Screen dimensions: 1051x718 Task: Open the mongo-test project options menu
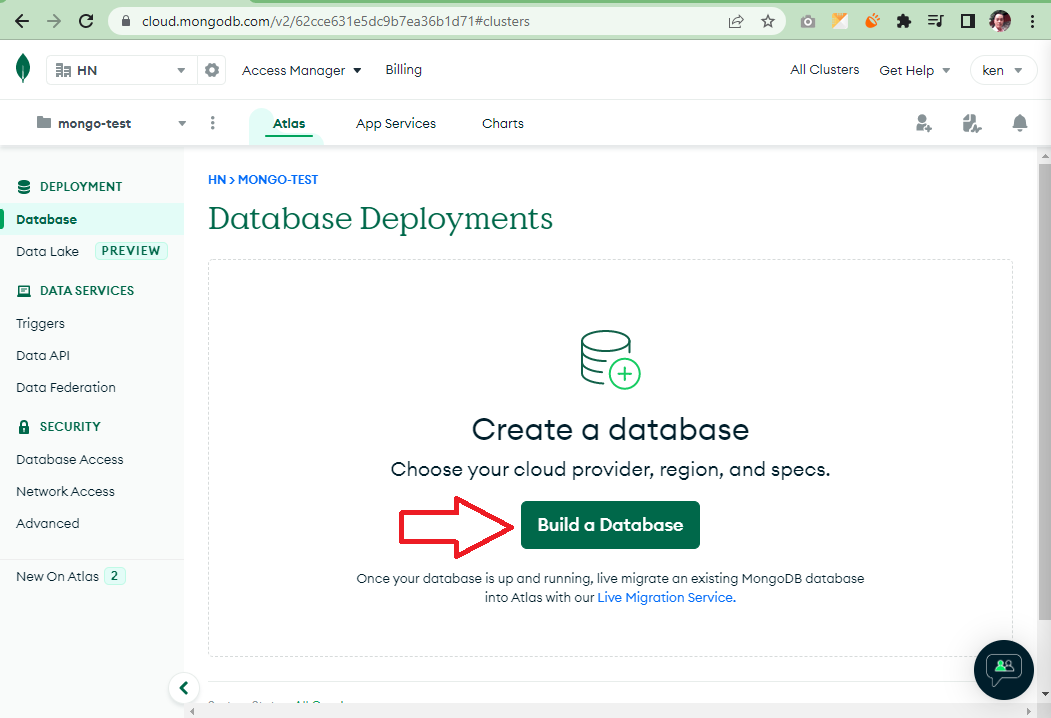[x=212, y=122]
